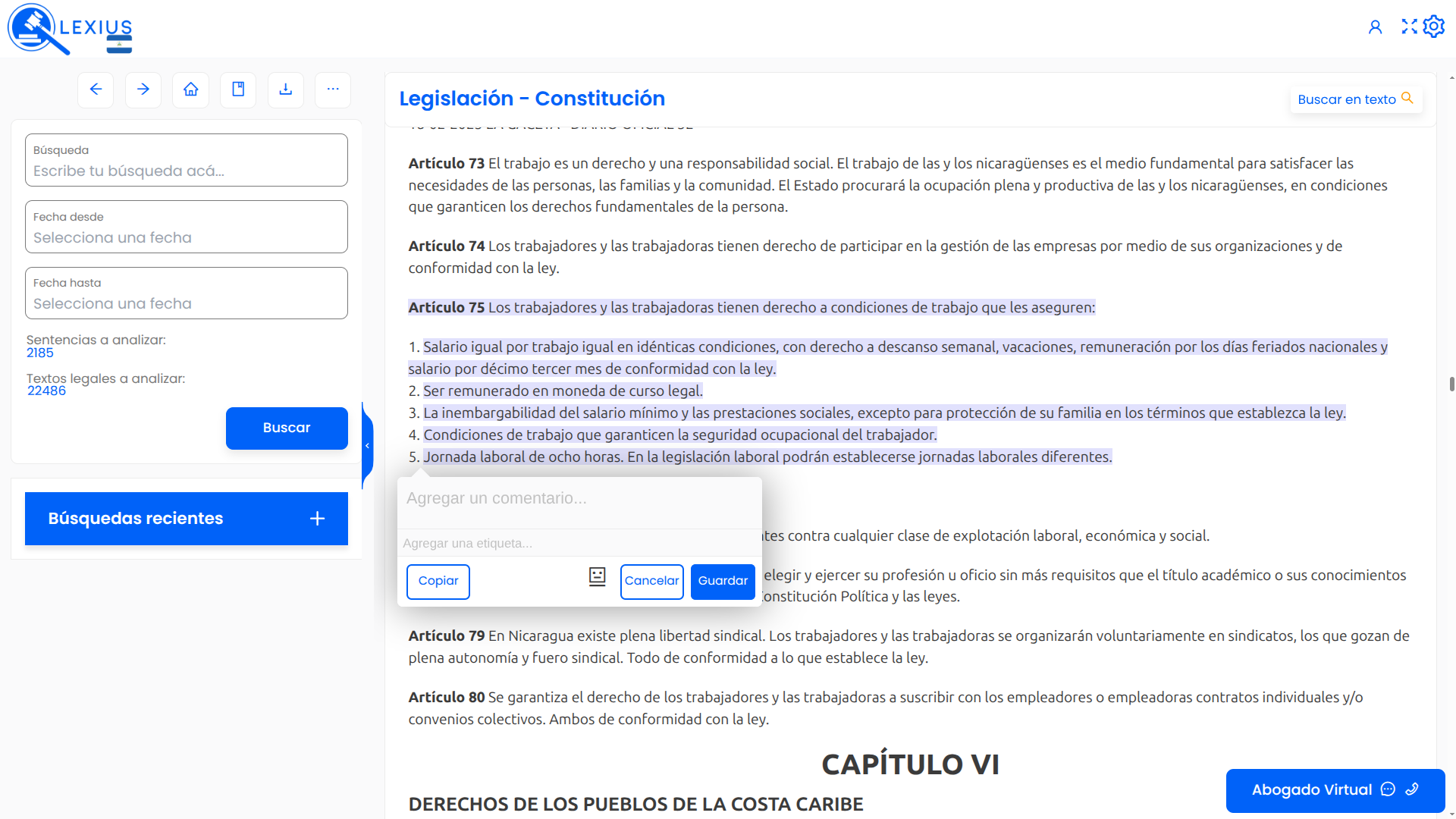Download the document with the download icon
1456x819 pixels.
[x=285, y=89]
